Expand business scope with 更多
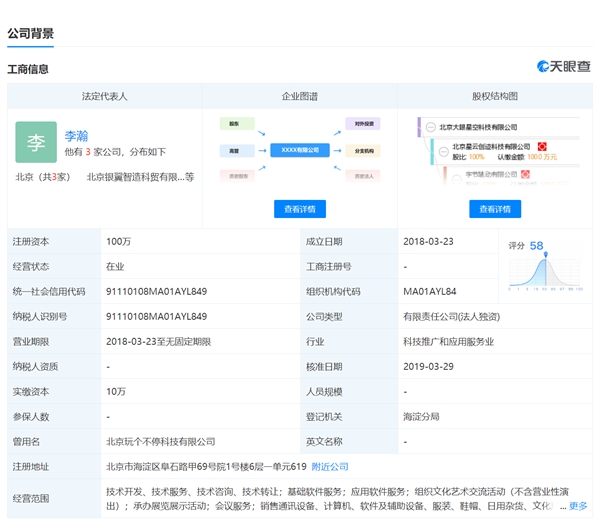Image resolution: width=600 pixels, height=520 pixels. coord(578,506)
